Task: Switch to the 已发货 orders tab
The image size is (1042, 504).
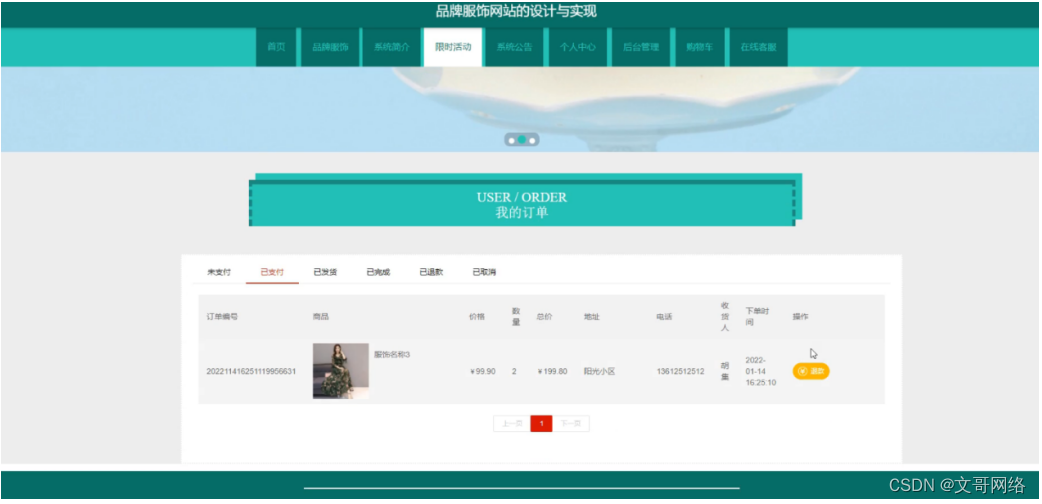Action: tap(325, 272)
